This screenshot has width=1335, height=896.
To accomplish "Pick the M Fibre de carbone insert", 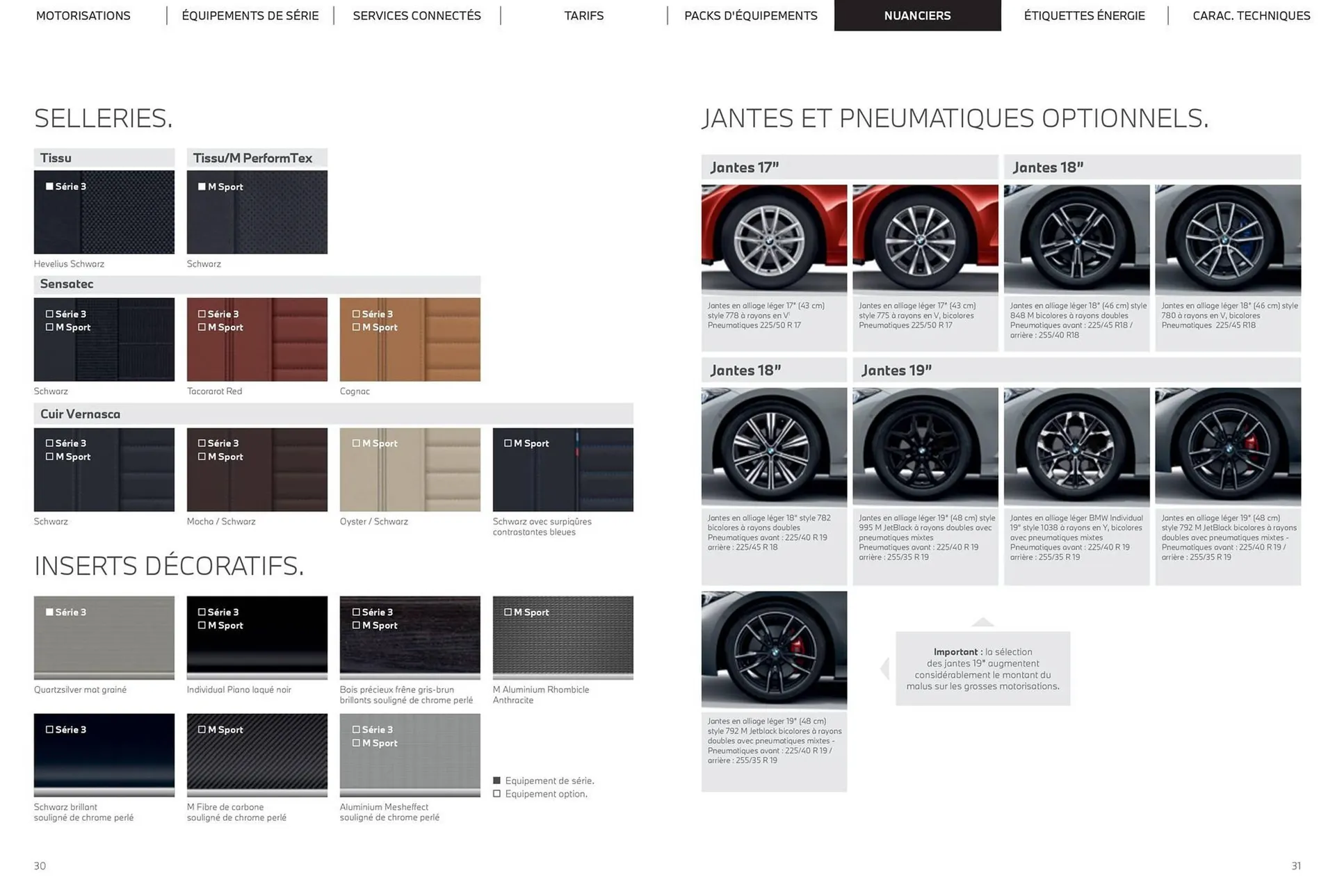I will pyautogui.click(x=257, y=755).
